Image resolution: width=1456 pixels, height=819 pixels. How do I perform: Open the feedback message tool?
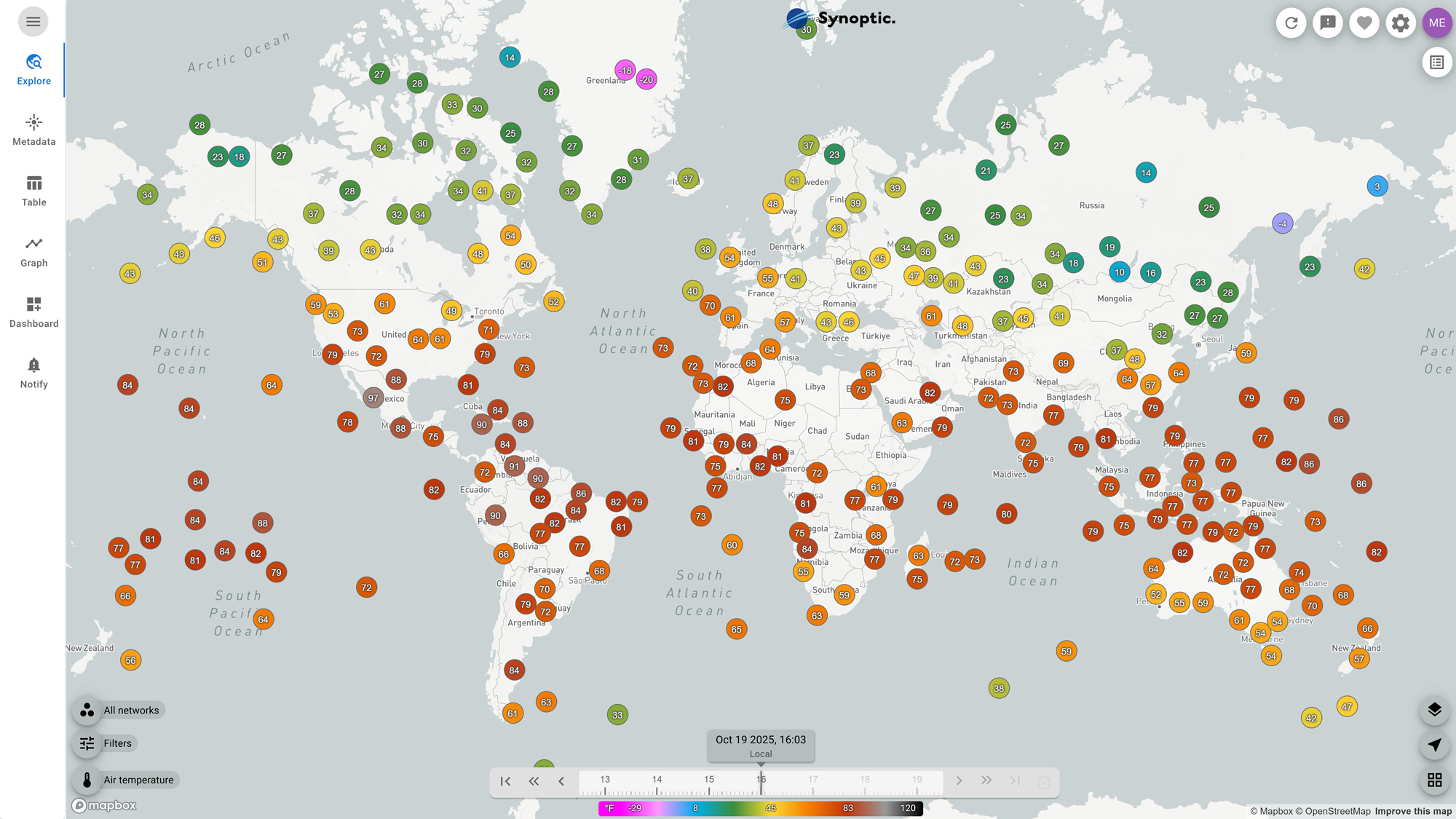click(1327, 23)
